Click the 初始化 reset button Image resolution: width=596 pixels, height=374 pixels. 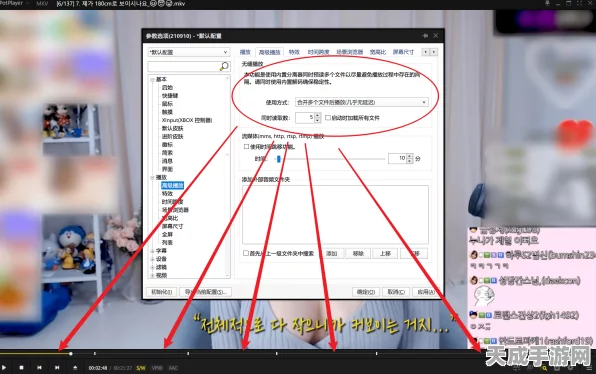click(162, 292)
